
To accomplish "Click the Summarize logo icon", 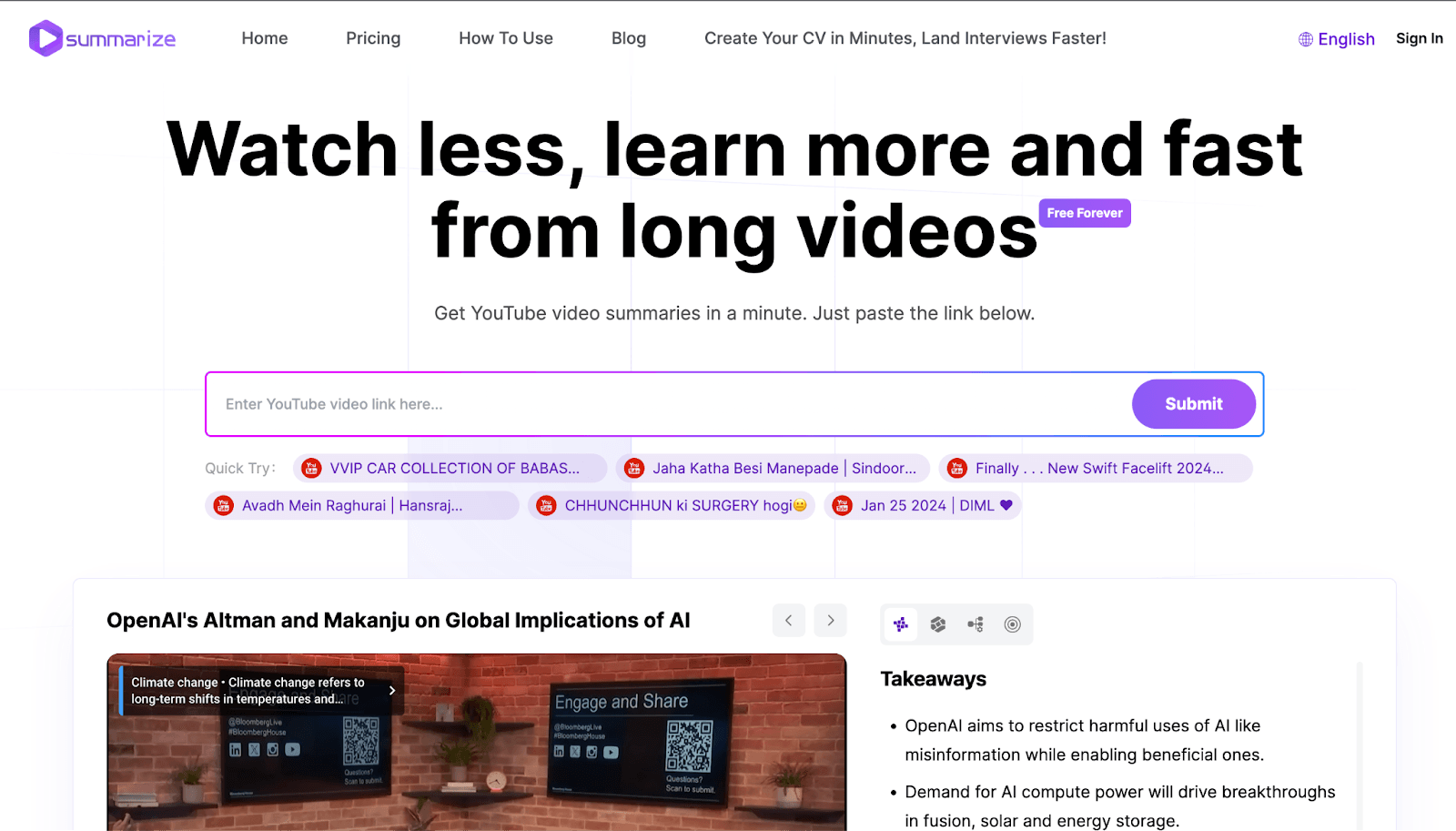I will pos(45,38).
